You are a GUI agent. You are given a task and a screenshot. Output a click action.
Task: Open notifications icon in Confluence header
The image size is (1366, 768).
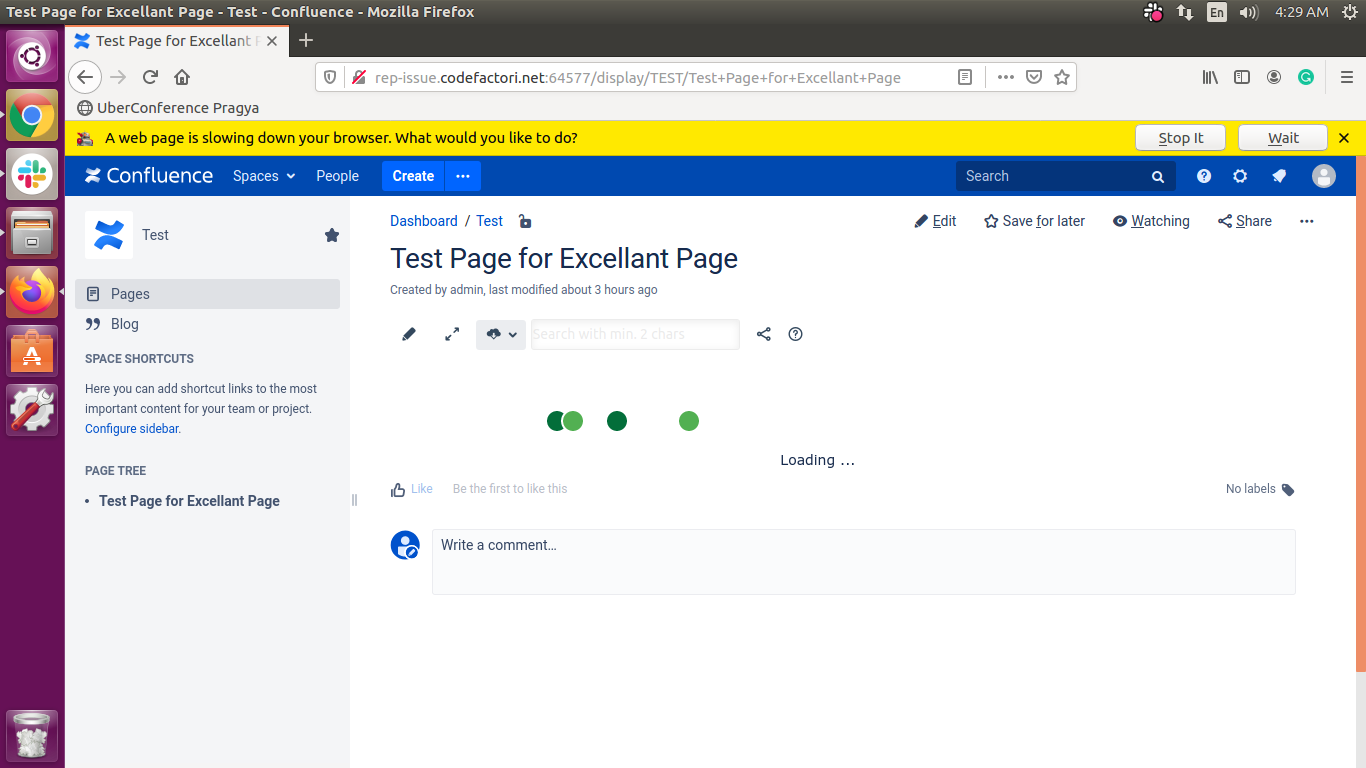pos(1279,176)
